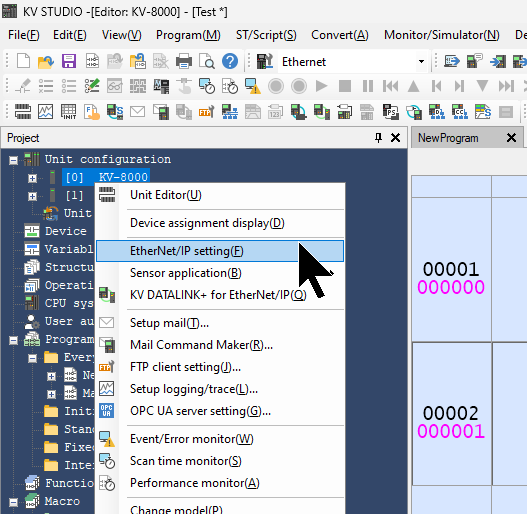527x514 pixels.
Task: Click the CC network icon in the bottom toolbar
Action: pos(460,112)
